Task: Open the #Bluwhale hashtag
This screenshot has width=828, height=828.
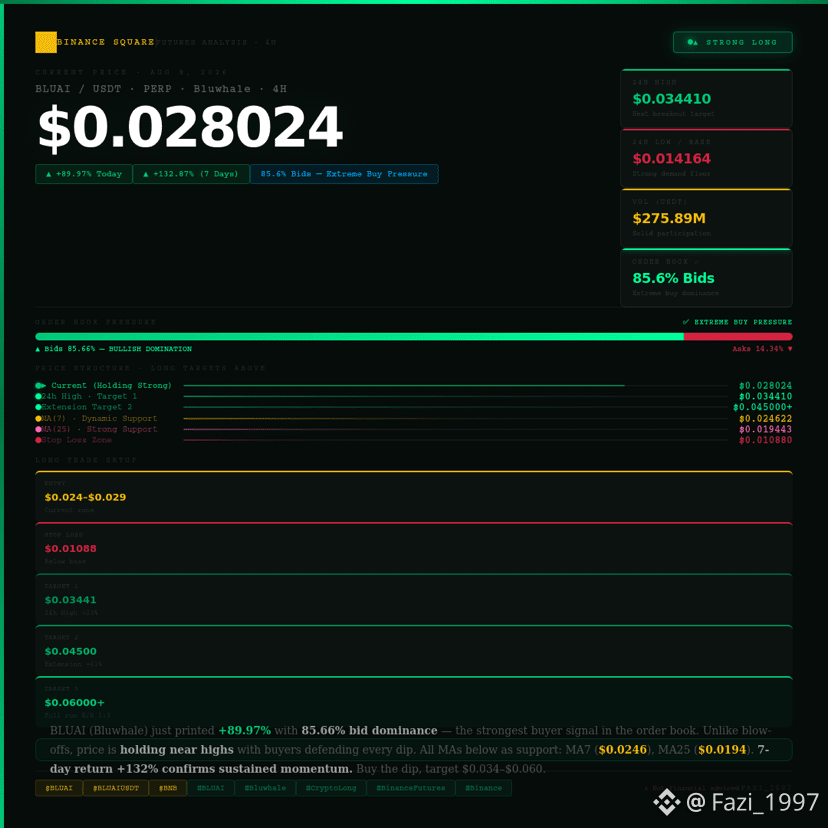Action: [265, 788]
